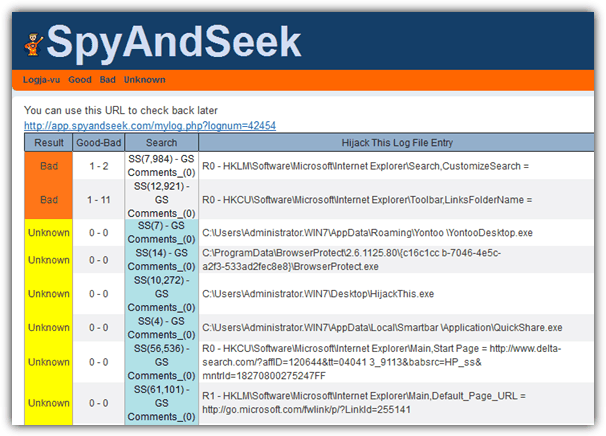Image resolution: width=606 pixels, height=436 pixels.
Task: Click Bad result for LinksFolderName row
Action: point(49,199)
